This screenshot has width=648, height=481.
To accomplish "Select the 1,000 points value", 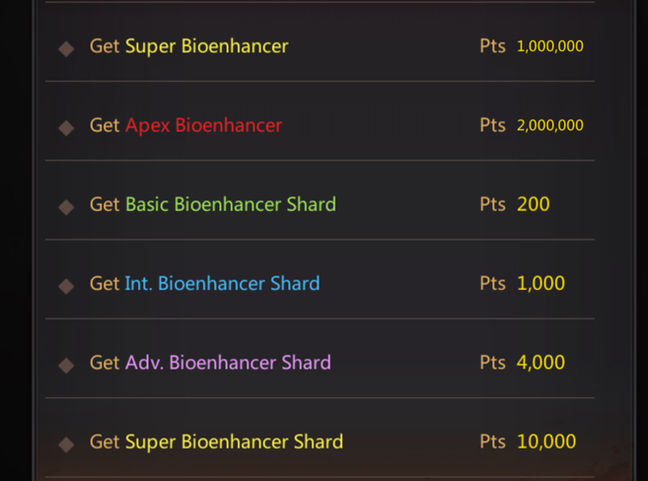I will (x=541, y=283).
